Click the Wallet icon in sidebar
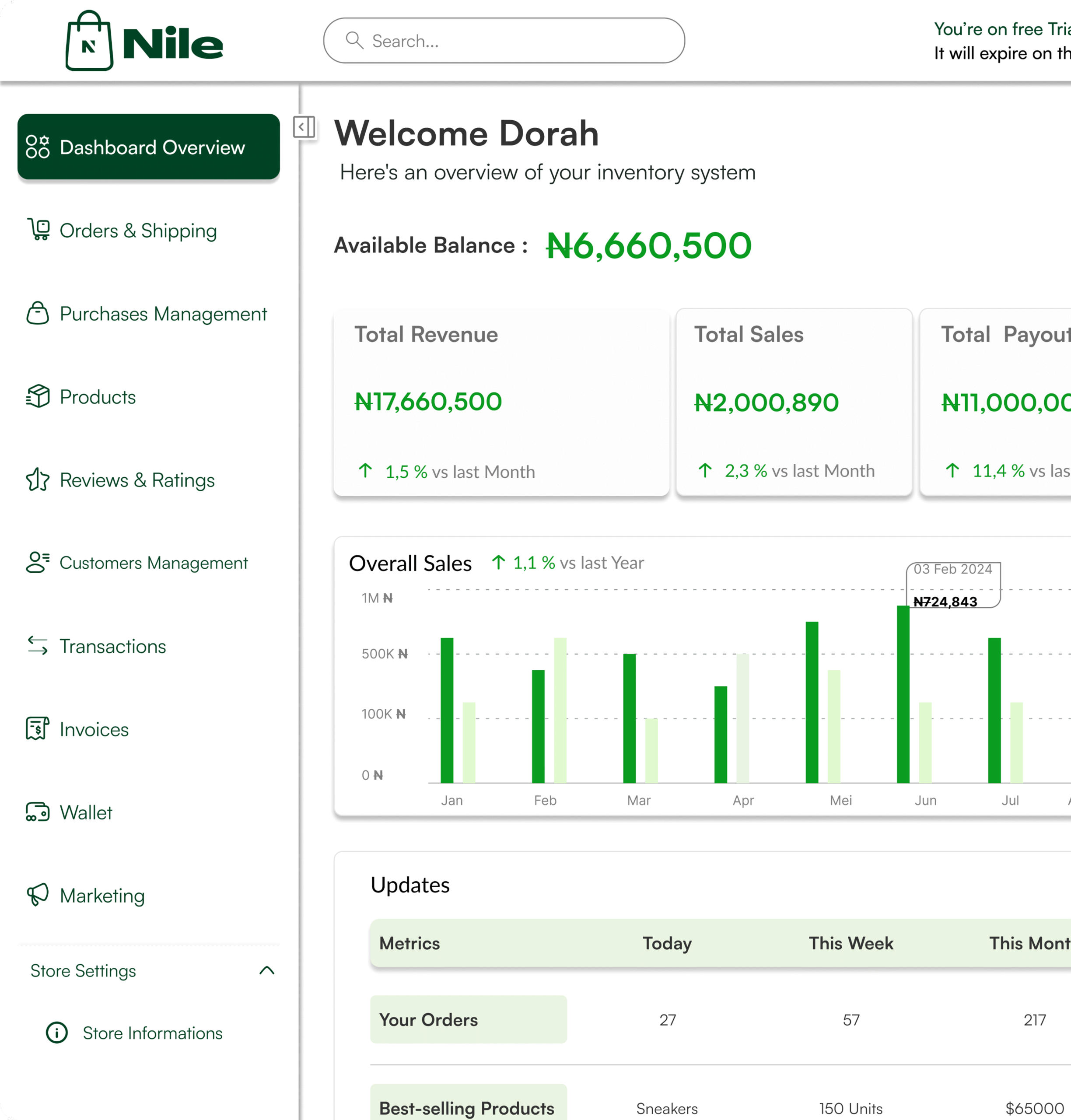 click(38, 812)
